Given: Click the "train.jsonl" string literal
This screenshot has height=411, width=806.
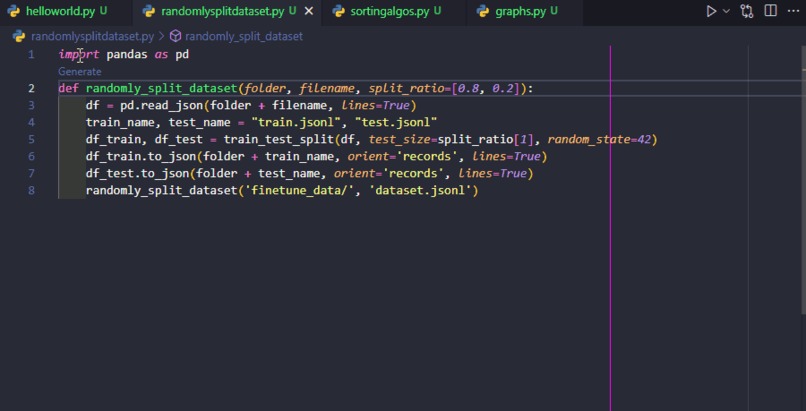Looking at the screenshot, I should (x=296, y=122).
